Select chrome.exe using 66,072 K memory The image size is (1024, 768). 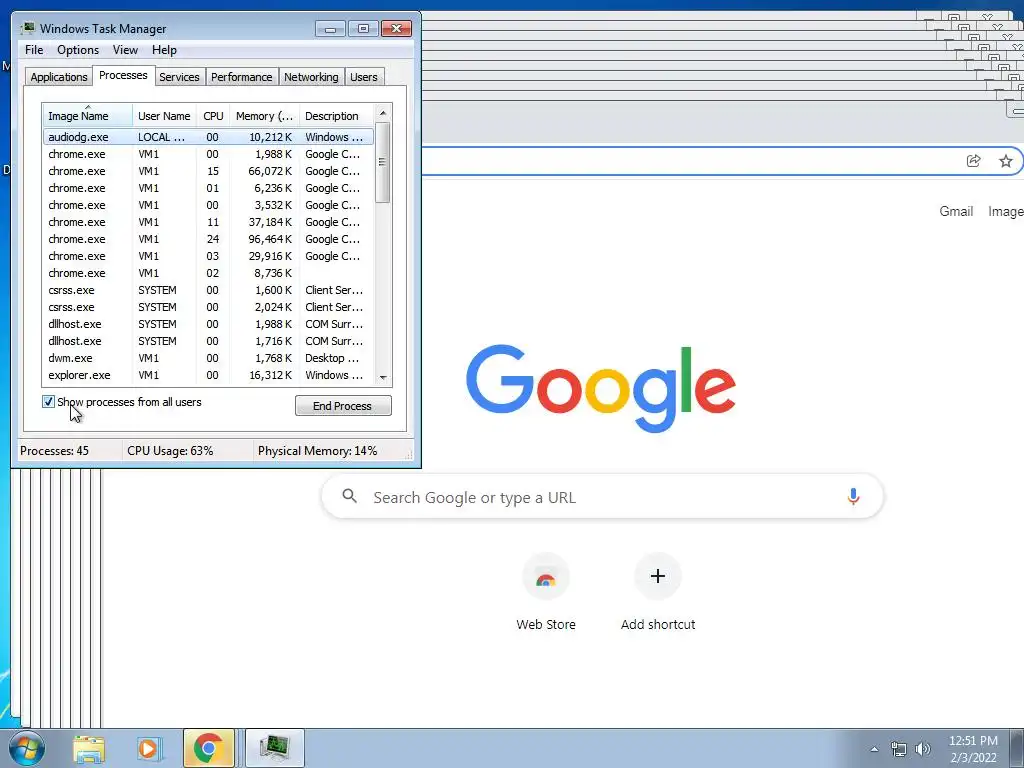pyautogui.click(x=208, y=171)
